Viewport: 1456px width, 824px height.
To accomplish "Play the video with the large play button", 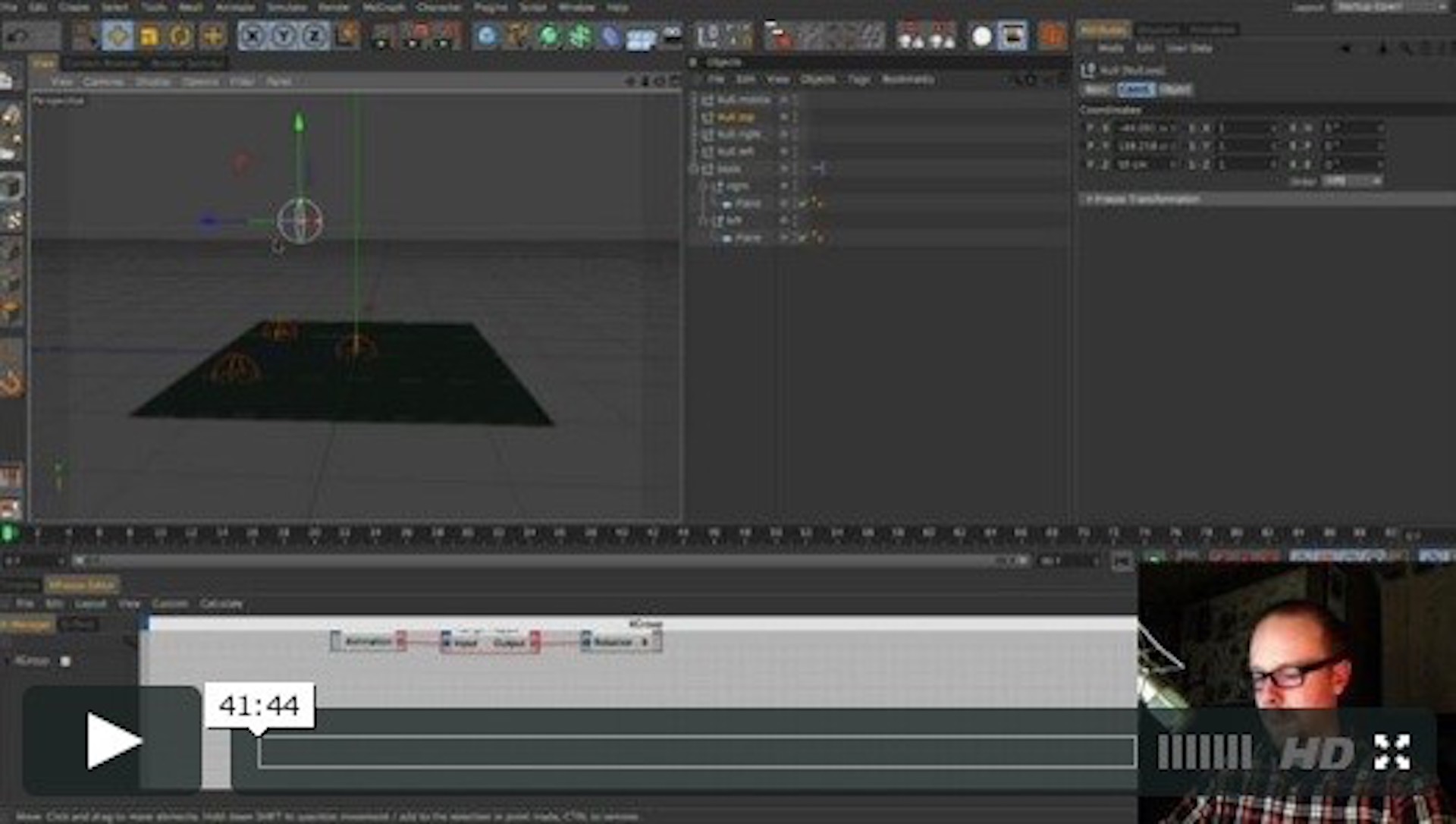I will tap(112, 740).
